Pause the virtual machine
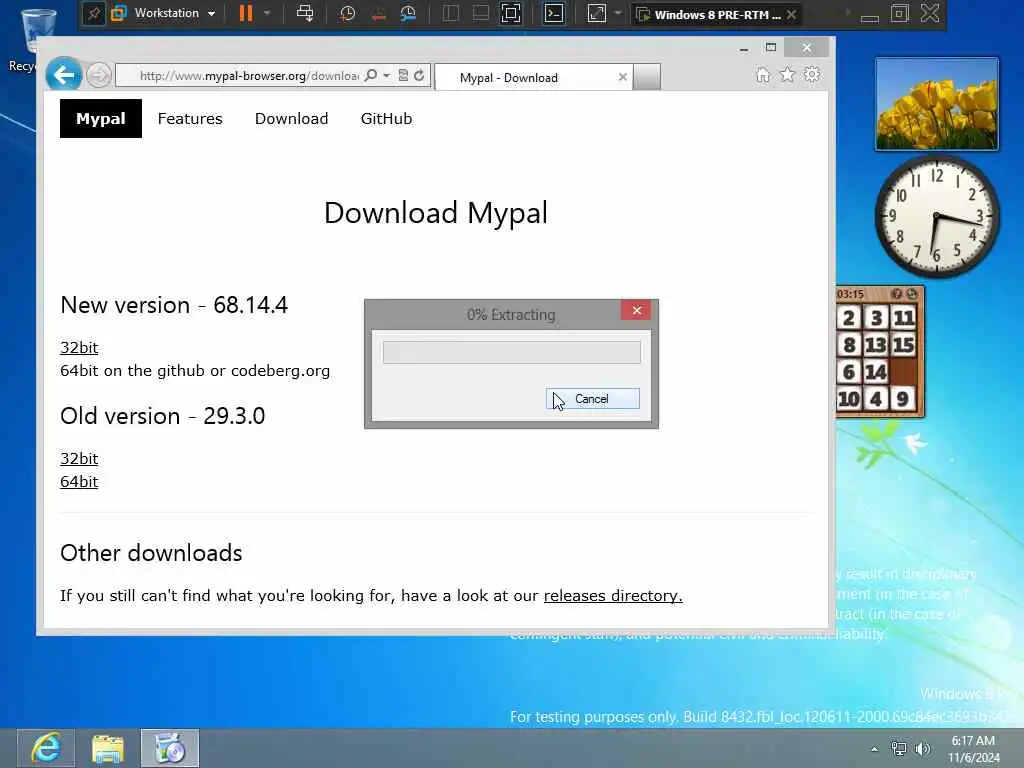This screenshot has height=768, width=1024. (246, 13)
